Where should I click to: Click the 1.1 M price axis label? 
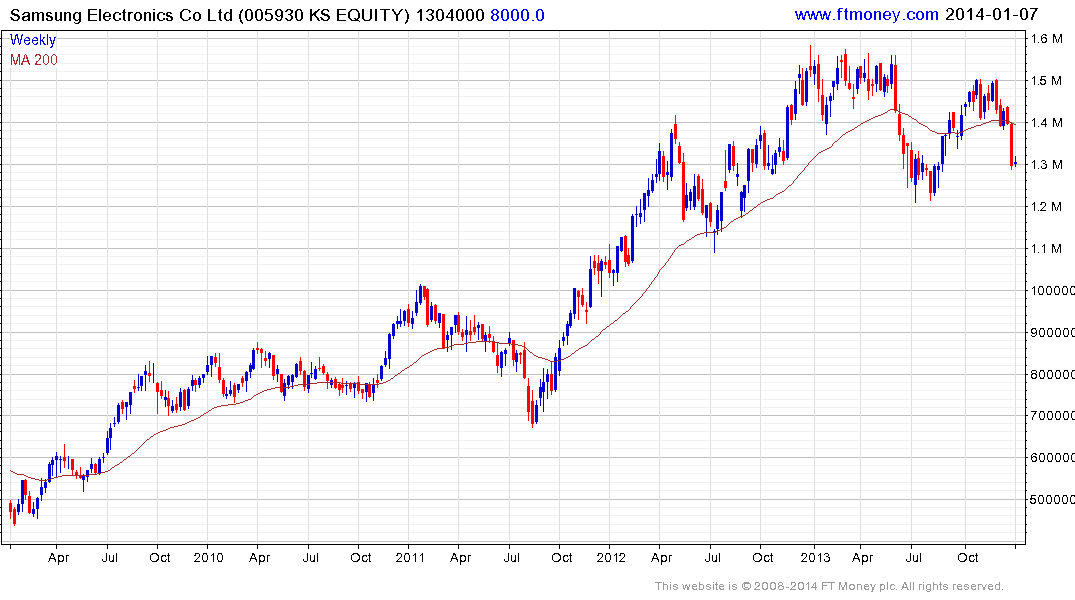coord(1047,248)
